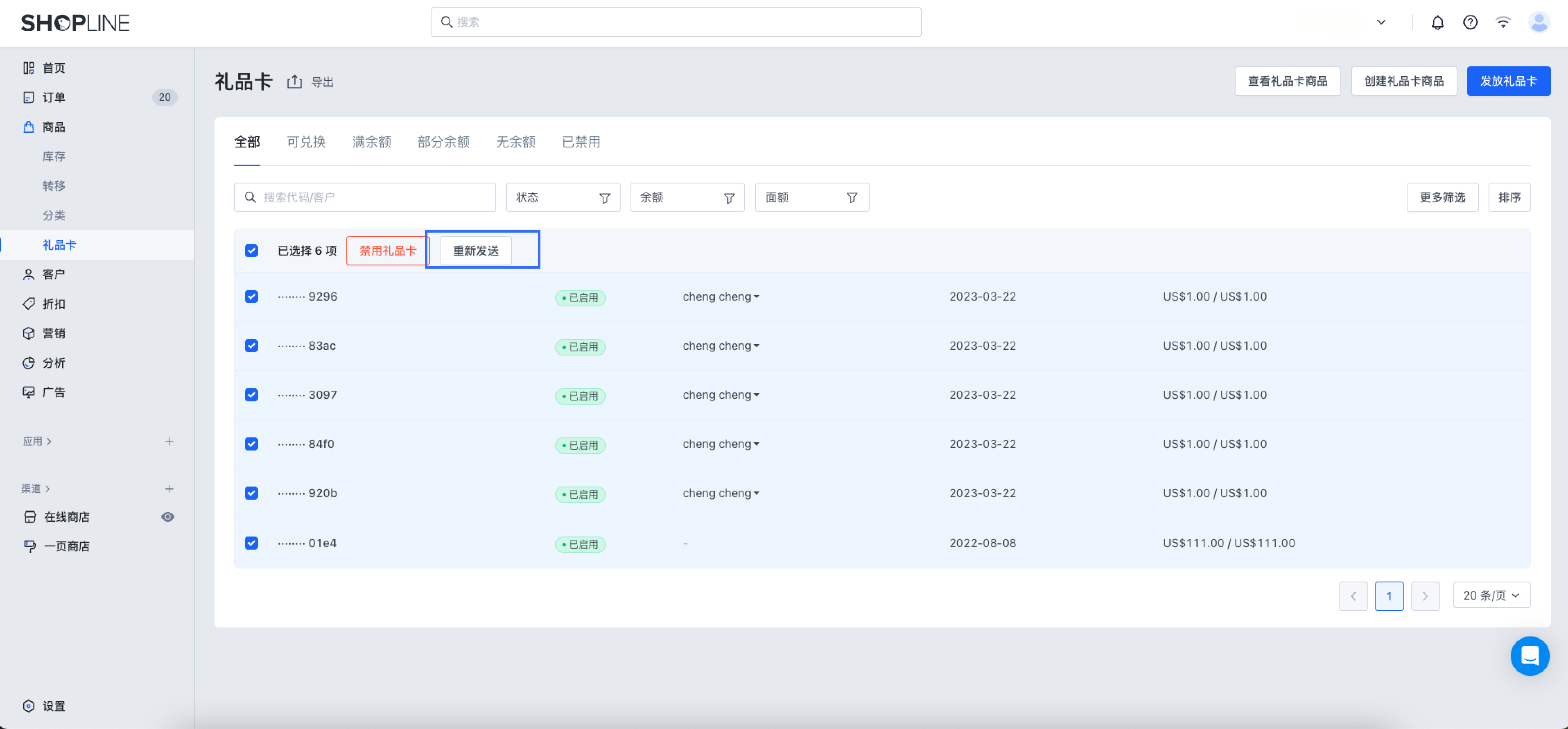1568x729 pixels.
Task: Switch to the 可兑换 tab
Action: pyautogui.click(x=306, y=142)
